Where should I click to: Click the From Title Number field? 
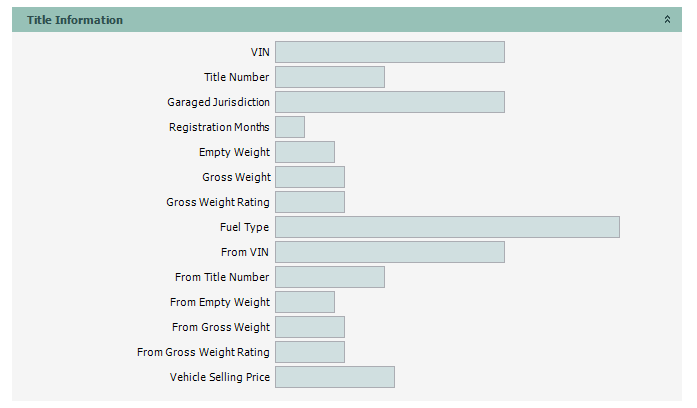pyautogui.click(x=329, y=277)
